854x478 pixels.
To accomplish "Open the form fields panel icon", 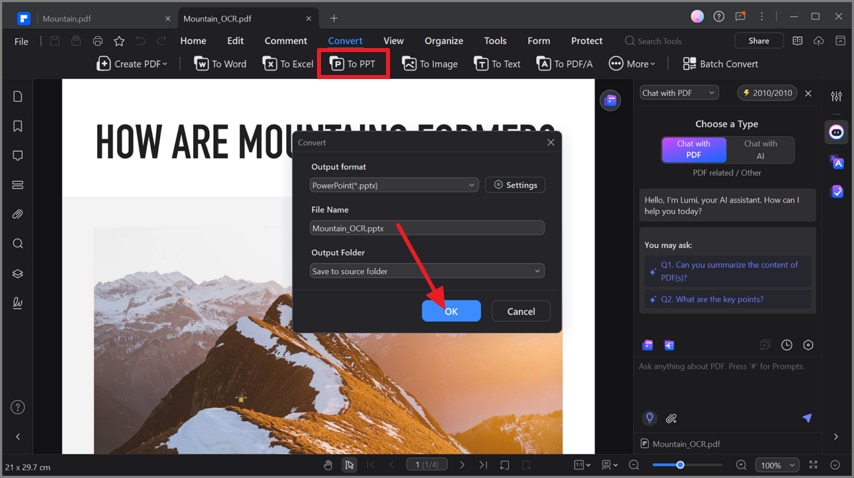I will point(17,185).
